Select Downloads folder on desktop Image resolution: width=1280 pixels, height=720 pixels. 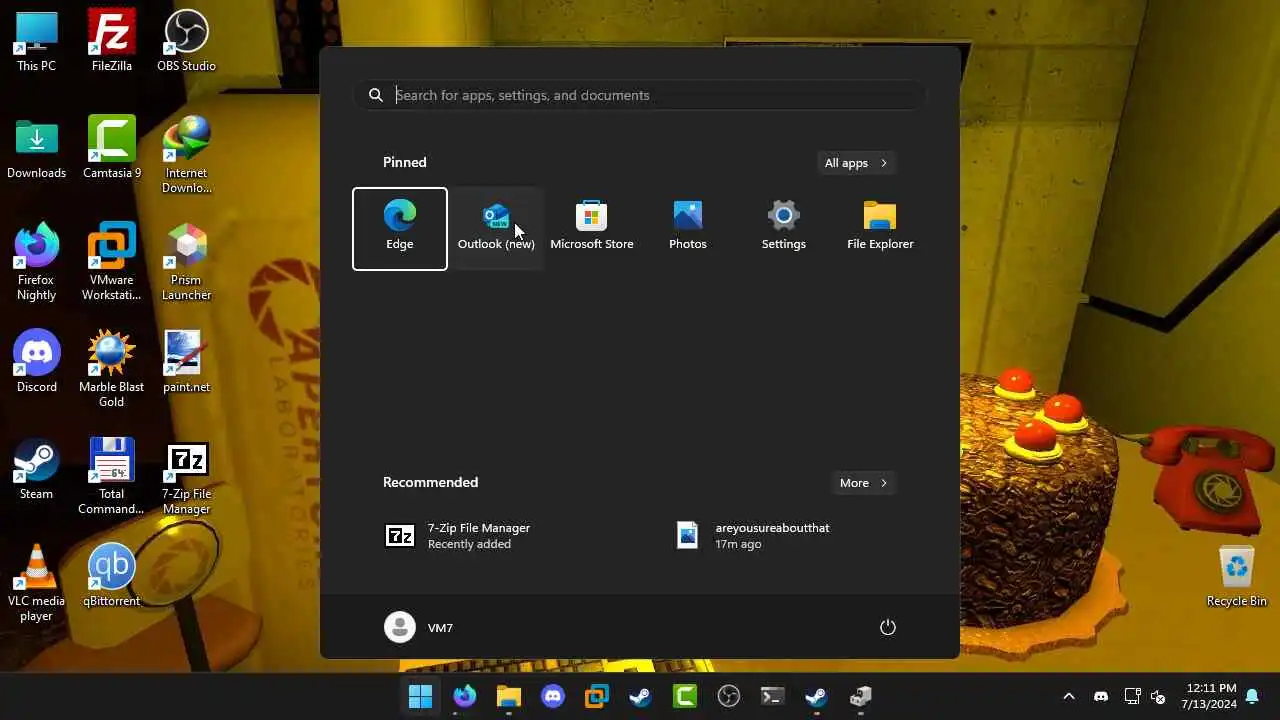(x=36, y=149)
